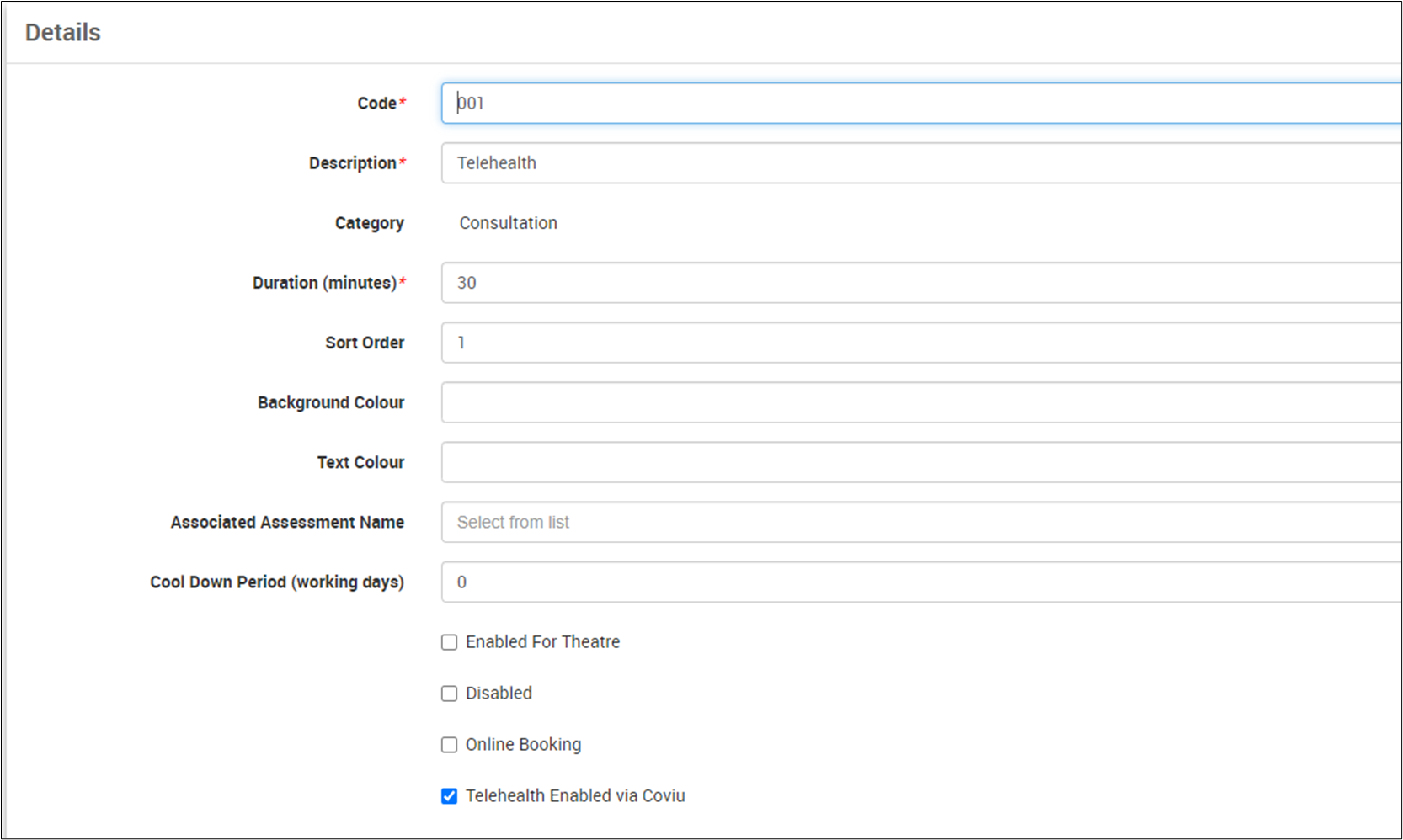Click the Duration (minutes) label

pos(324,283)
